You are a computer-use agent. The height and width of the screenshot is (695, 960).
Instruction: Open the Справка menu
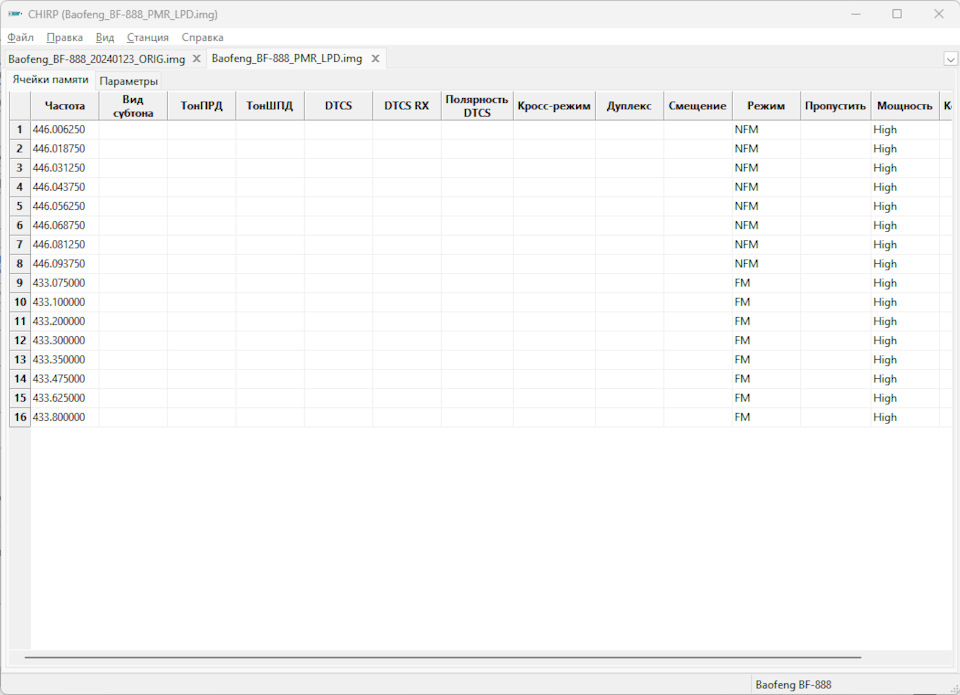[x=202, y=37]
